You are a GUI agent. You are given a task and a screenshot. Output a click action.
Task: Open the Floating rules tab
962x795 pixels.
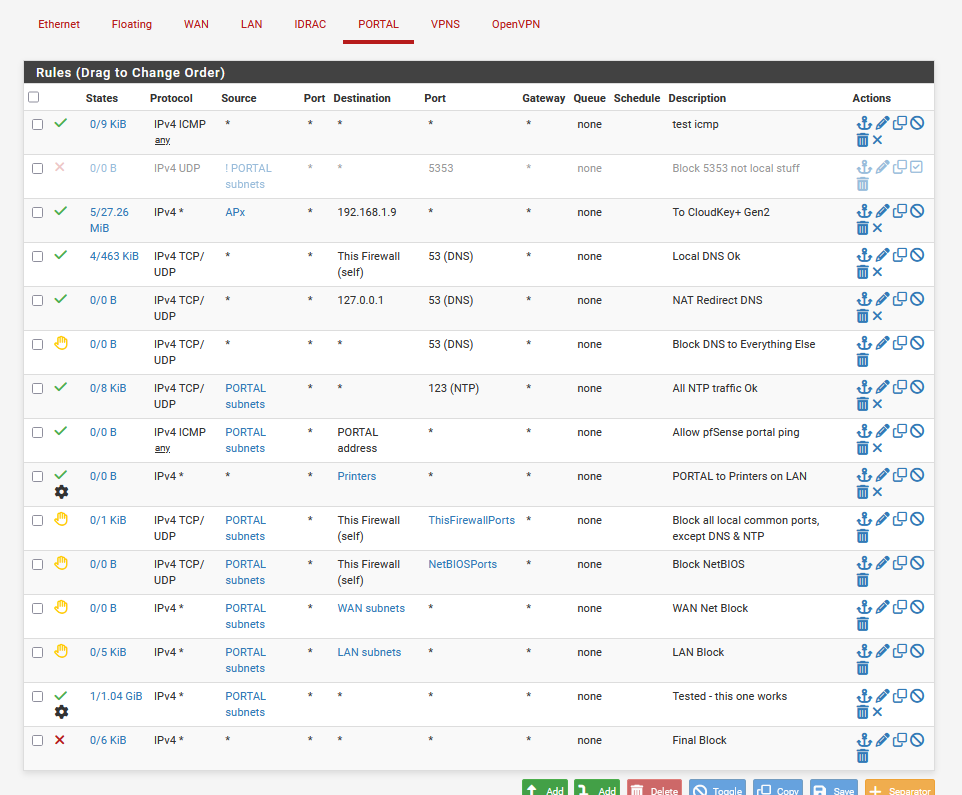click(x=132, y=24)
